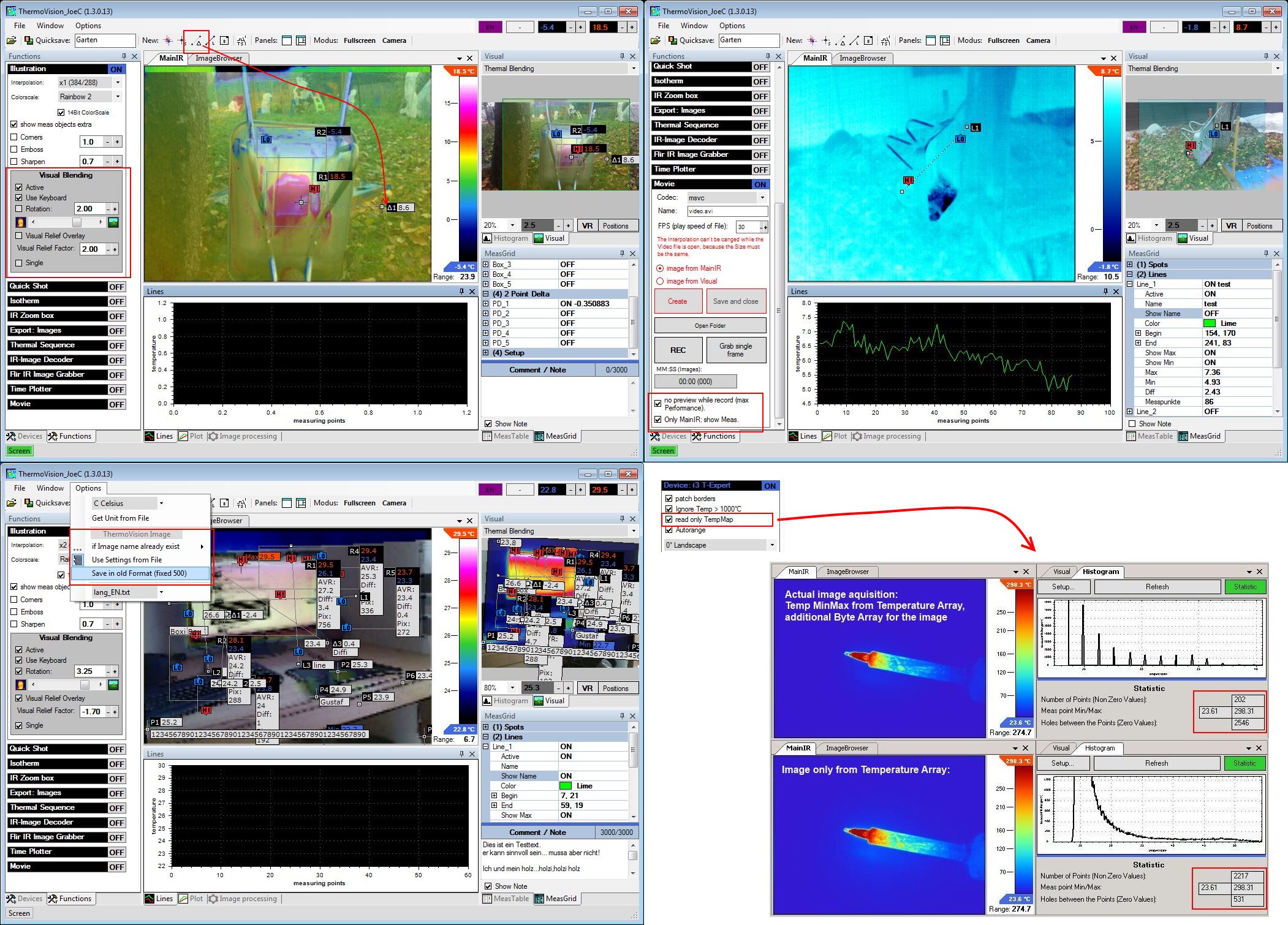Open the '0° Landscape' orientation dropdown
The image size is (1288, 925).
tap(771, 545)
